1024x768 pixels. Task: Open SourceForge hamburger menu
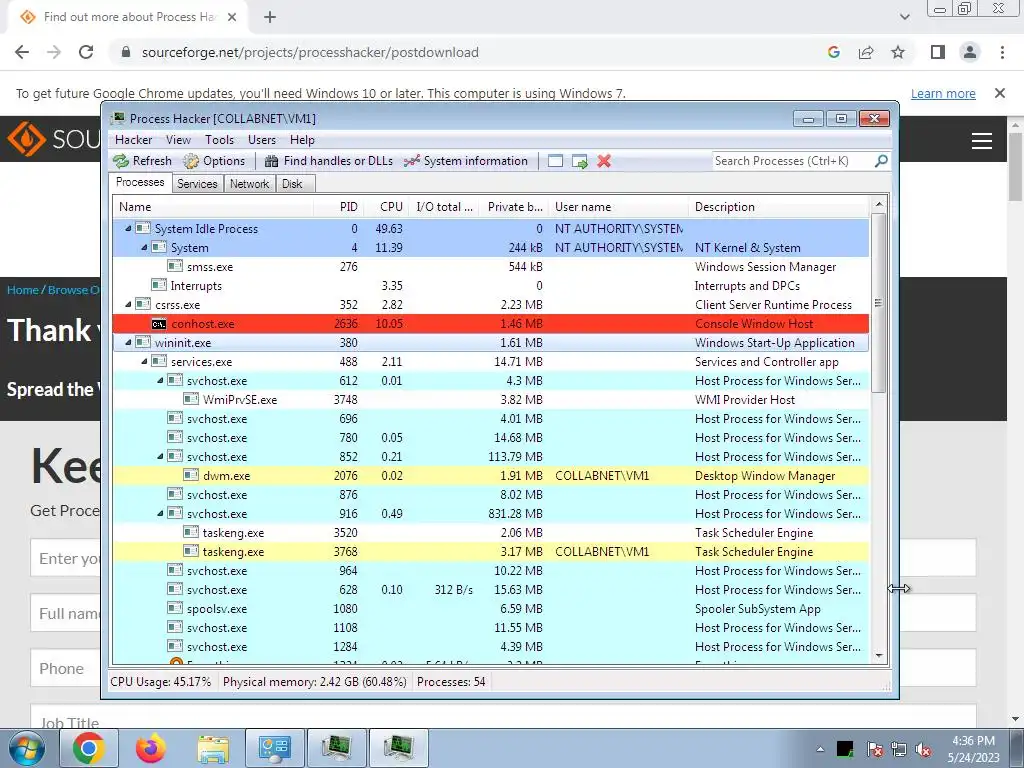[x=982, y=141]
